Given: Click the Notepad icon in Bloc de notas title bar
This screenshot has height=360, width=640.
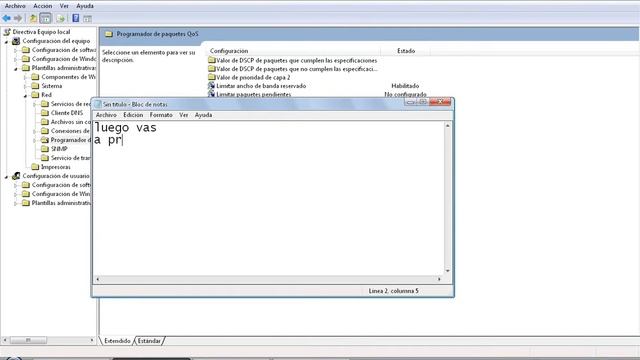Looking at the screenshot, I should (98, 104).
